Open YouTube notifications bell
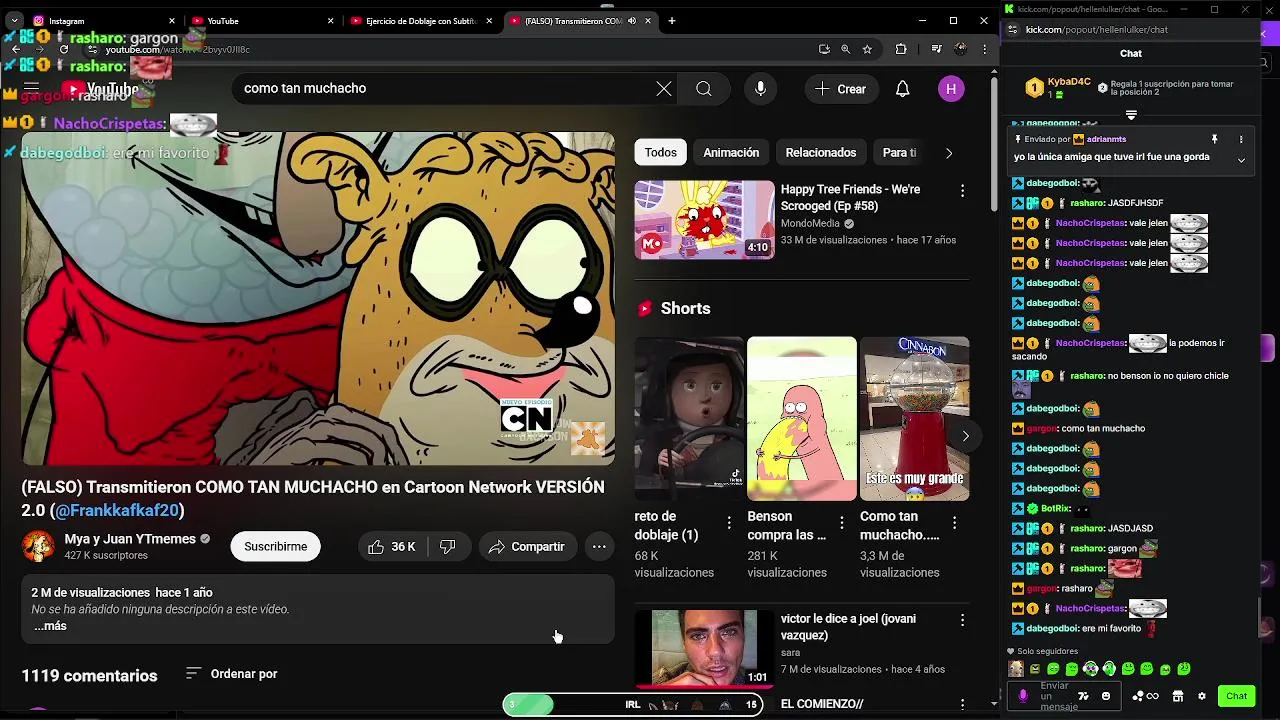Image resolution: width=1280 pixels, height=720 pixels. tap(902, 89)
